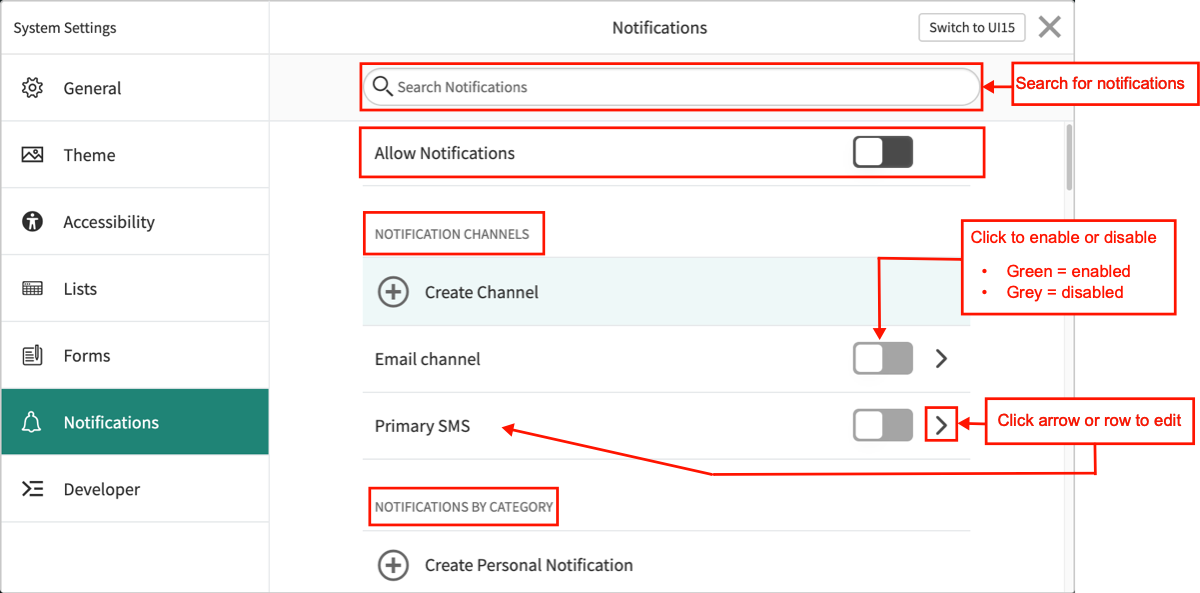Expand Email channel with its chevron arrow
This screenshot has height=593, width=1200.
(940, 358)
